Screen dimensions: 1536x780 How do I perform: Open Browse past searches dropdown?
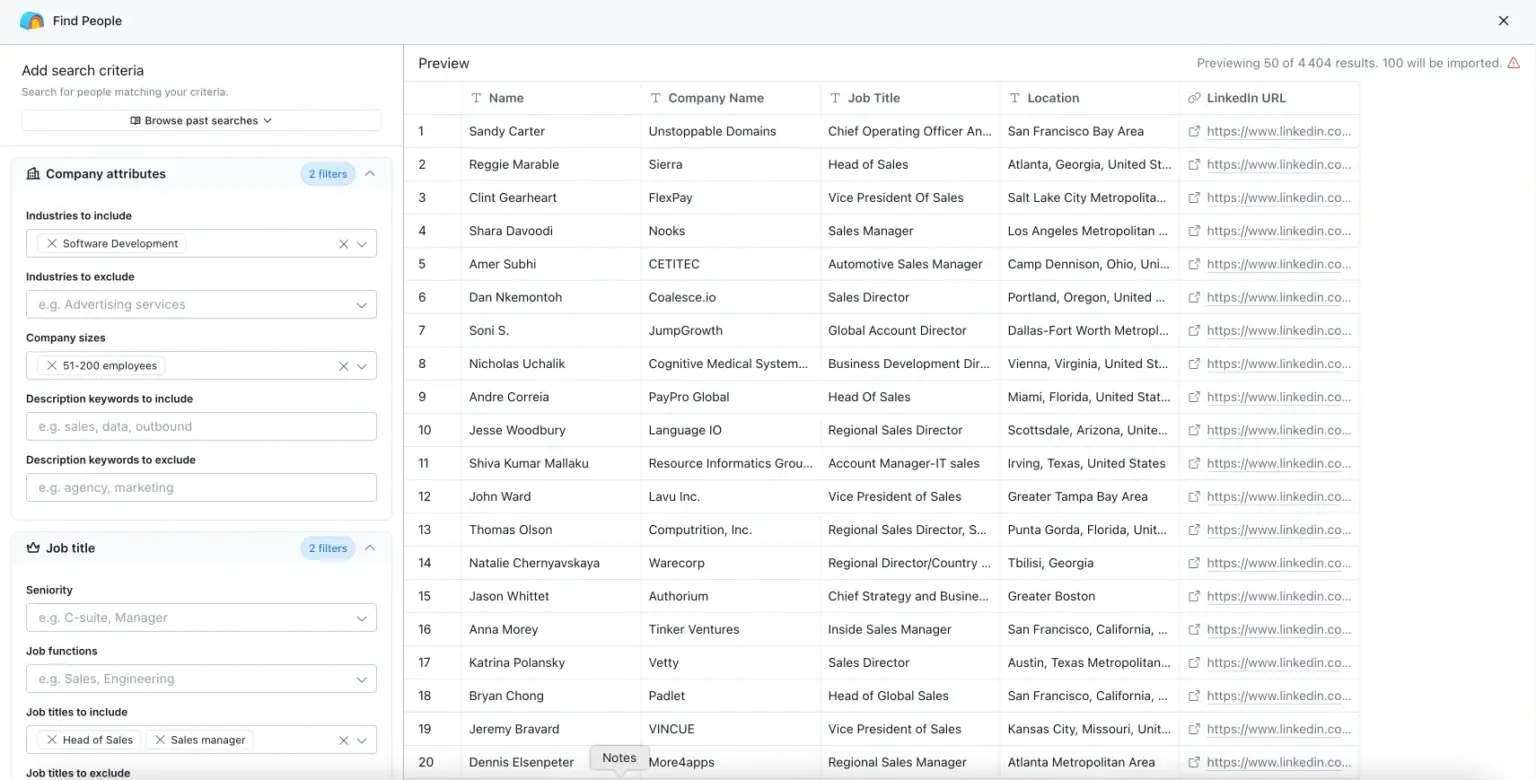coord(201,120)
